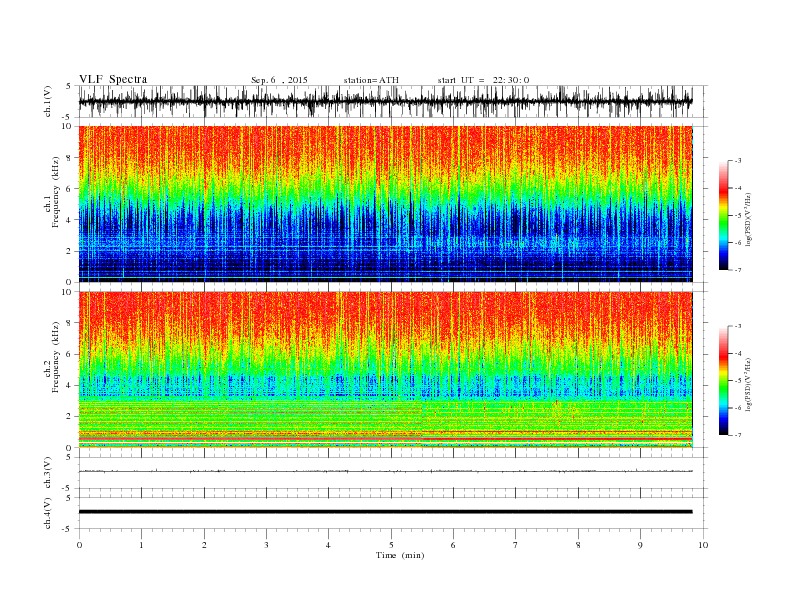Click the "6" tick label on time axis
The width and height of the screenshot is (792, 612).
453,545
